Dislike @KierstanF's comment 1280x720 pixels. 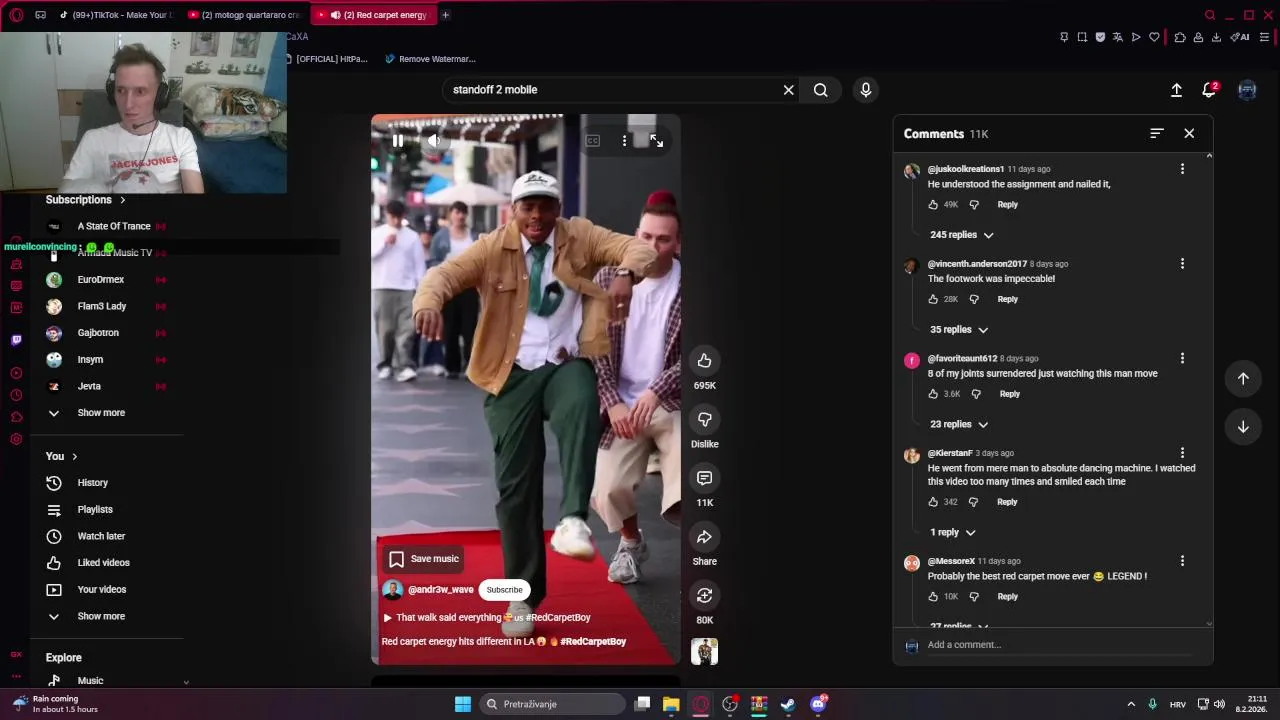pos(974,502)
